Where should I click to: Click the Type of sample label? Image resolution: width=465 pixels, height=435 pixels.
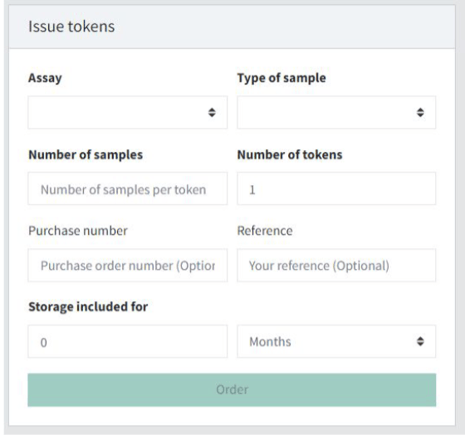point(282,78)
